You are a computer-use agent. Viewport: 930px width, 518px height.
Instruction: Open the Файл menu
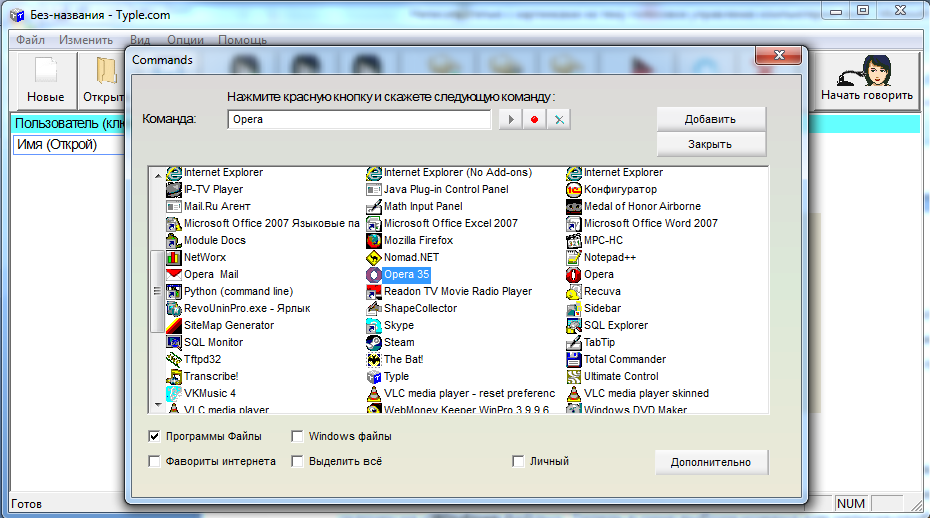pyautogui.click(x=30, y=40)
